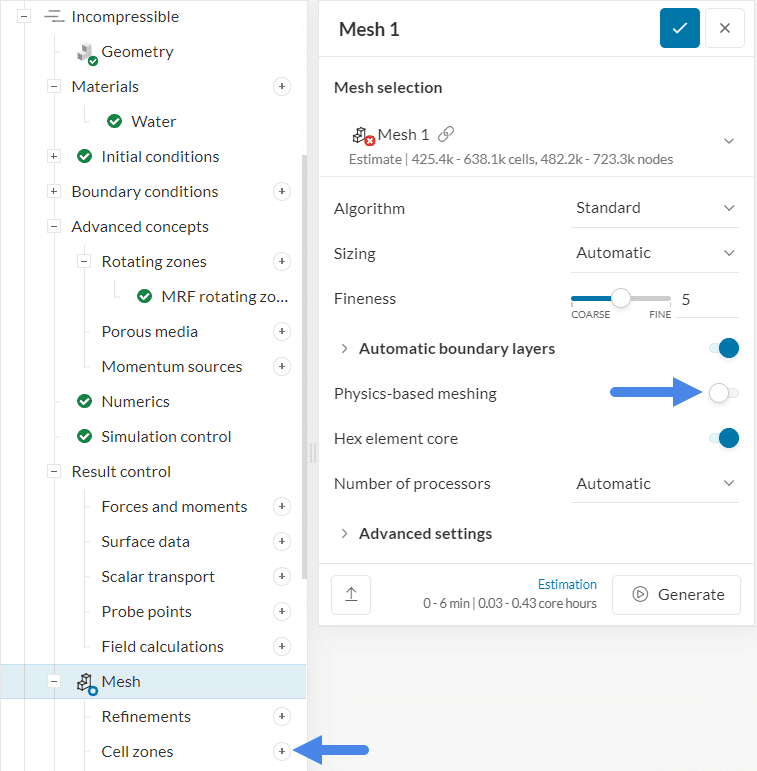757x771 pixels.
Task: Add a rotating zone using plus icon
Action: [282, 262]
